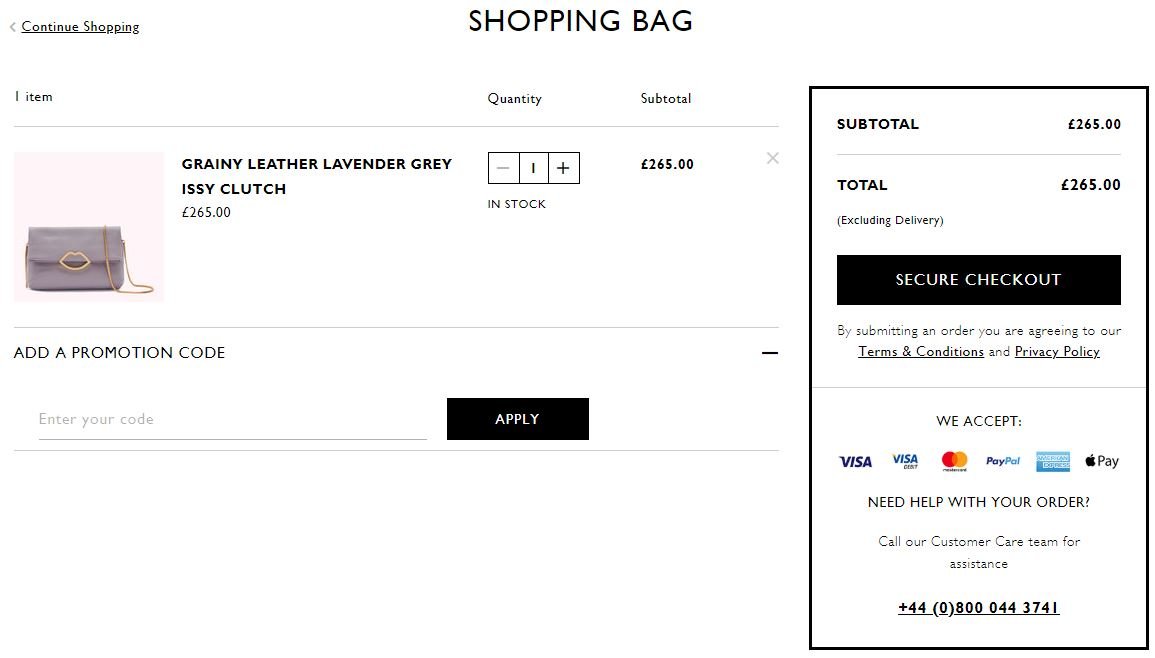1155x658 pixels.
Task: Open the lavender grey clutch product thumbnail
Action: pyautogui.click(x=88, y=228)
